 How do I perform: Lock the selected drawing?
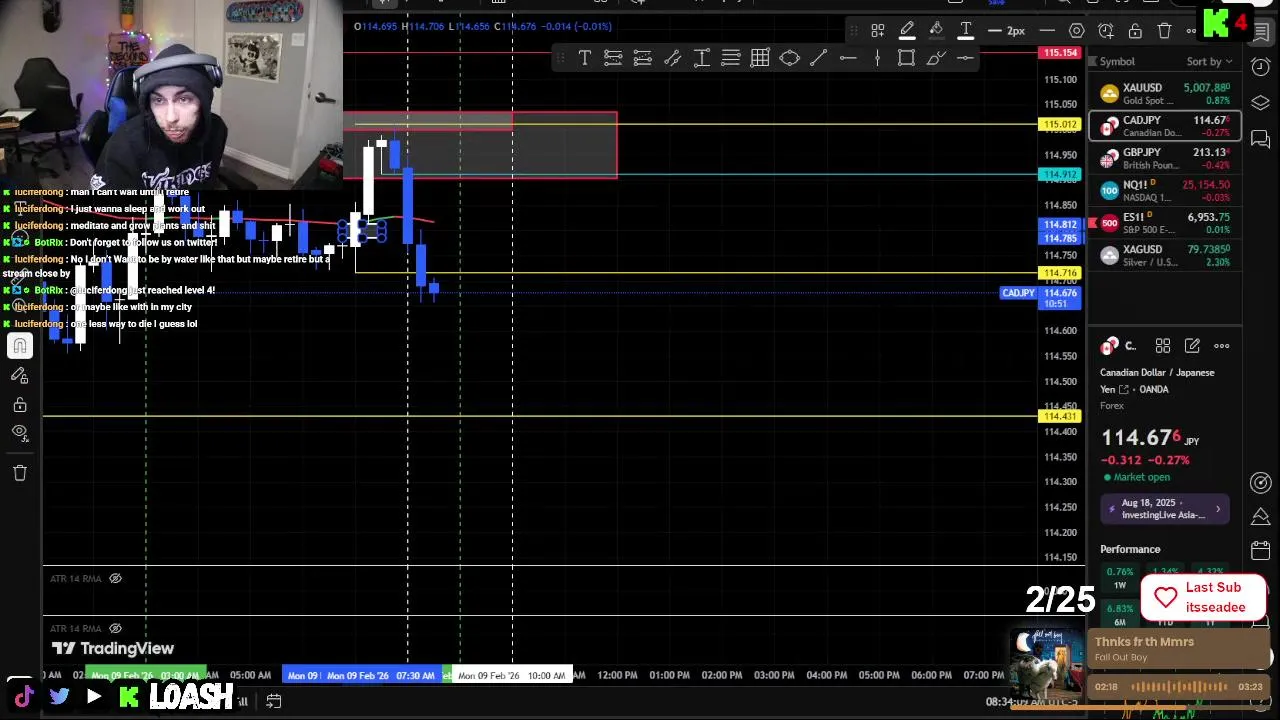pyautogui.click(x=1135, y=31)
